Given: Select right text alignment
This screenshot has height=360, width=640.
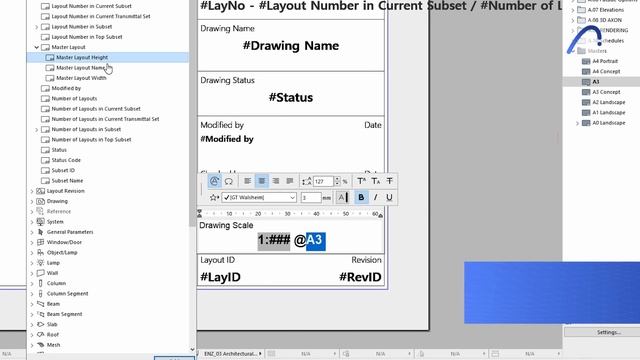Looking at the screenshot, I should [x=276, y=181].
